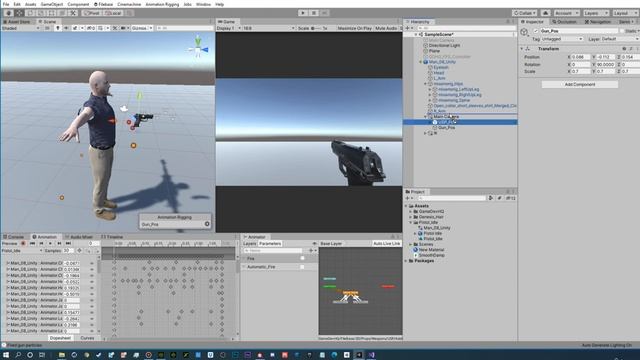Open the Window menu
Image resolution: width=640 pixels, height=360 pixels.
click(x=203, y=4)
